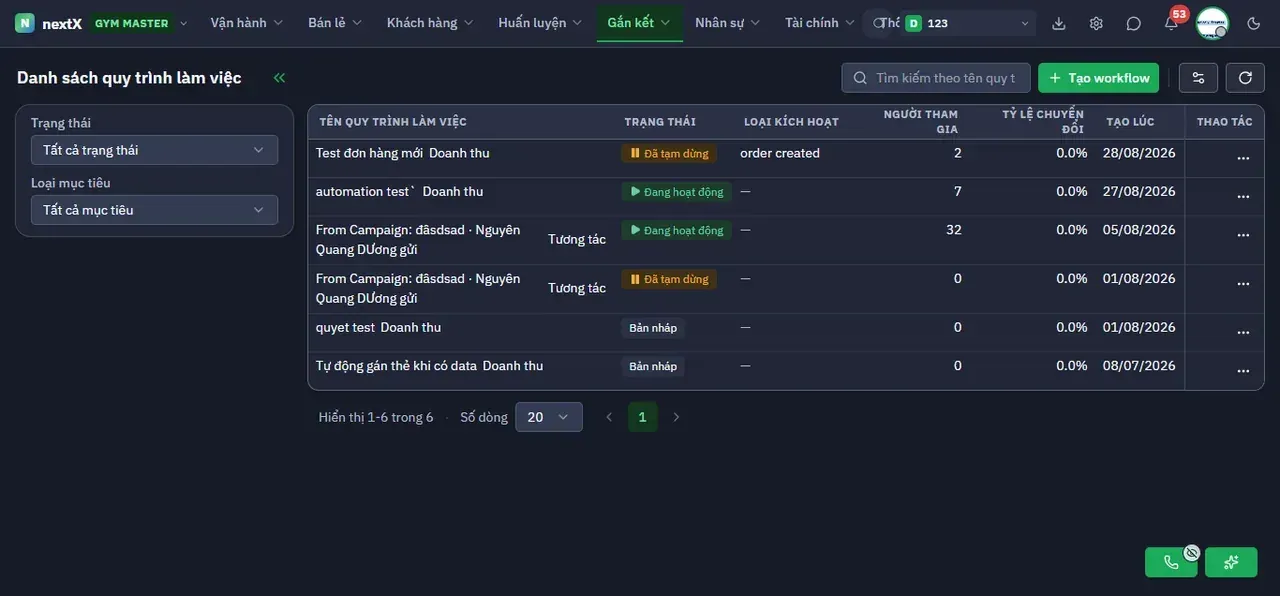Open the Khách hàng menu
This screenshot has height=596, width=1280.
click(x=430, y=23)
